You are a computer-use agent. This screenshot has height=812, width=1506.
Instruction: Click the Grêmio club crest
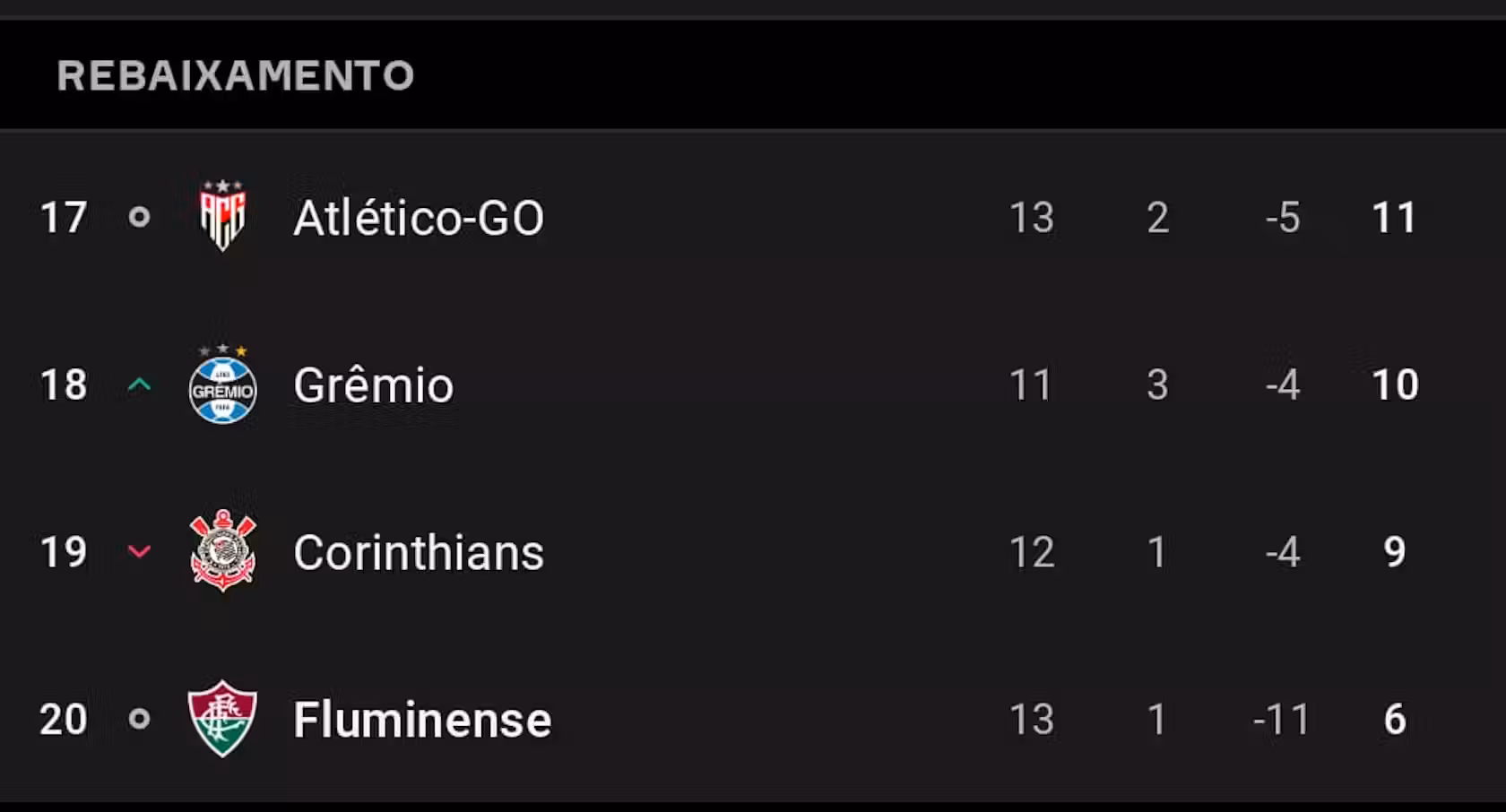click(x=222, y=384)
